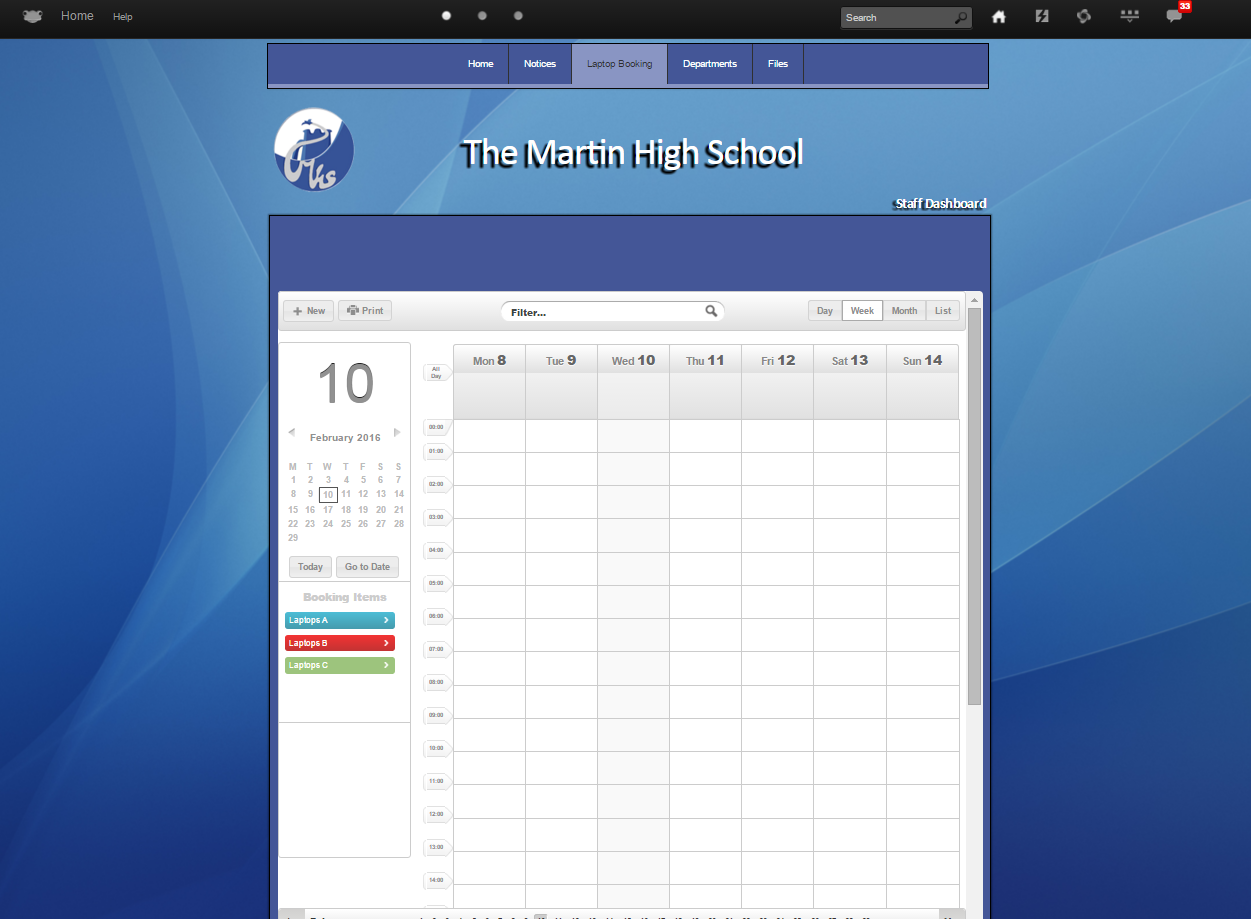Click the All Day row label

pos(436,372)
